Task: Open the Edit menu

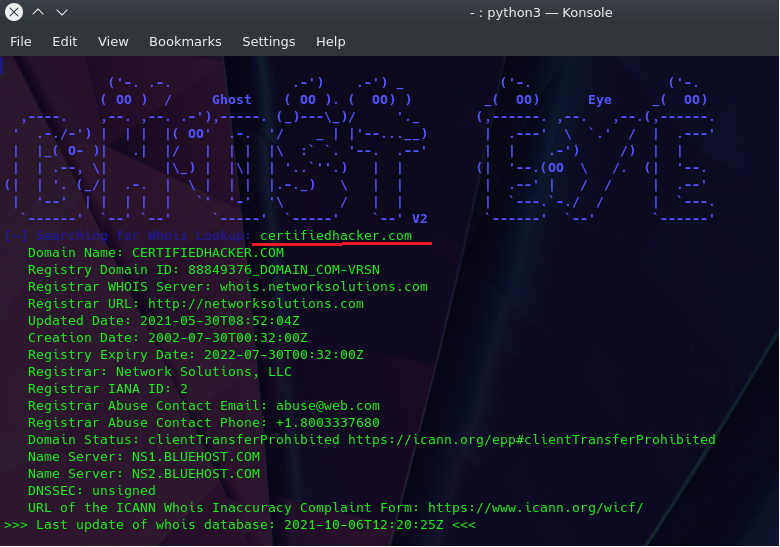Action: pyautogui.click(x=65, y=42)
